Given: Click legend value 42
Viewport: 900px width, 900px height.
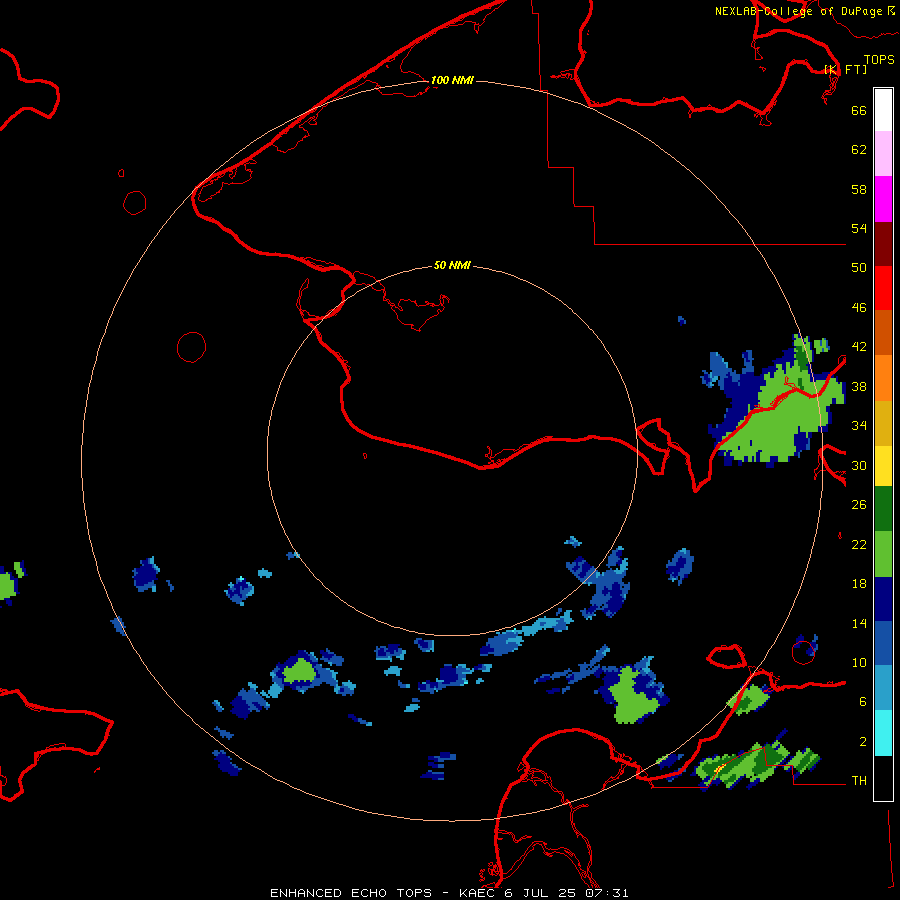Looking at the screenshot, I should coord(859,347).
